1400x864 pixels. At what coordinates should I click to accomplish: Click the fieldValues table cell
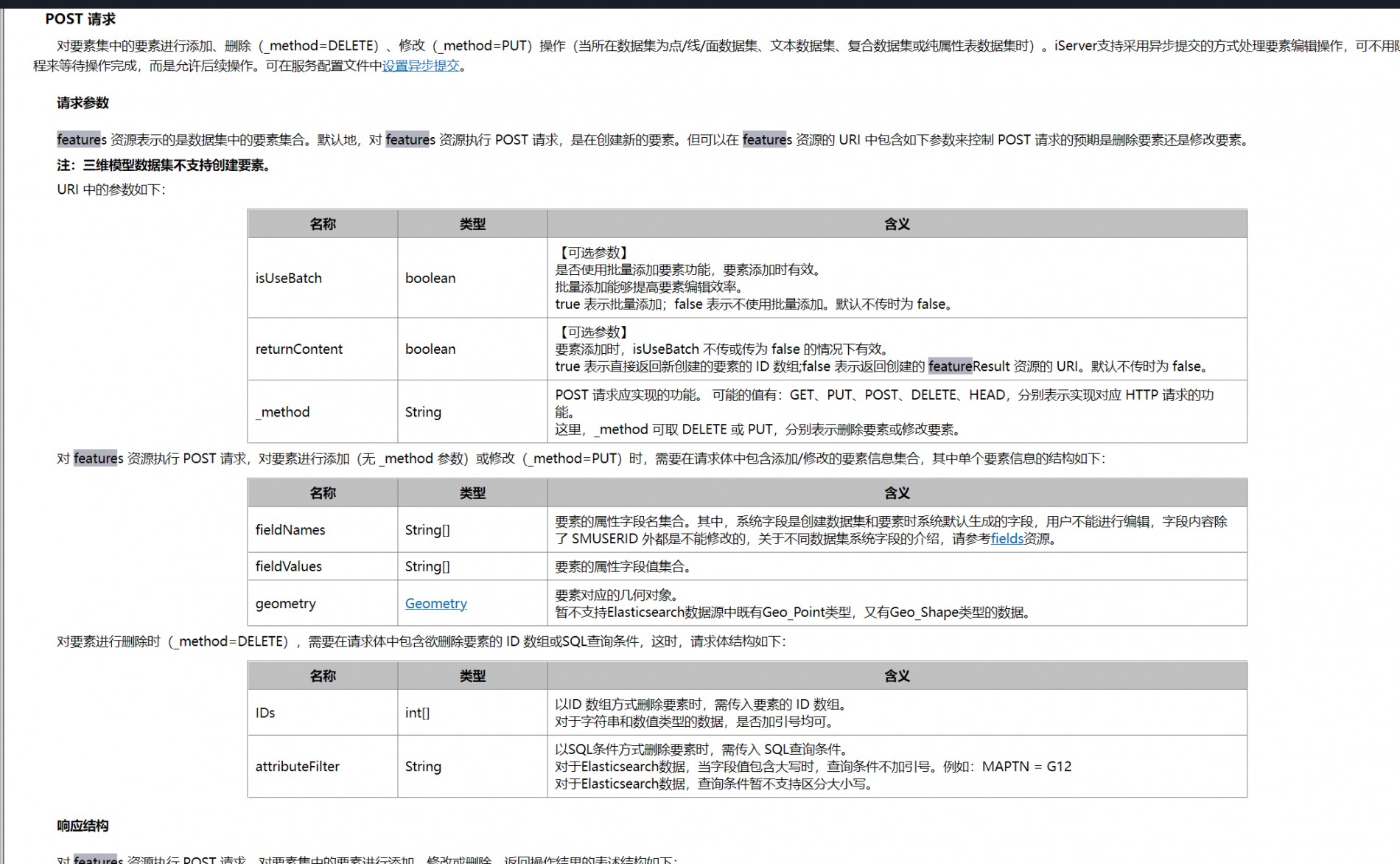[288, 566]
